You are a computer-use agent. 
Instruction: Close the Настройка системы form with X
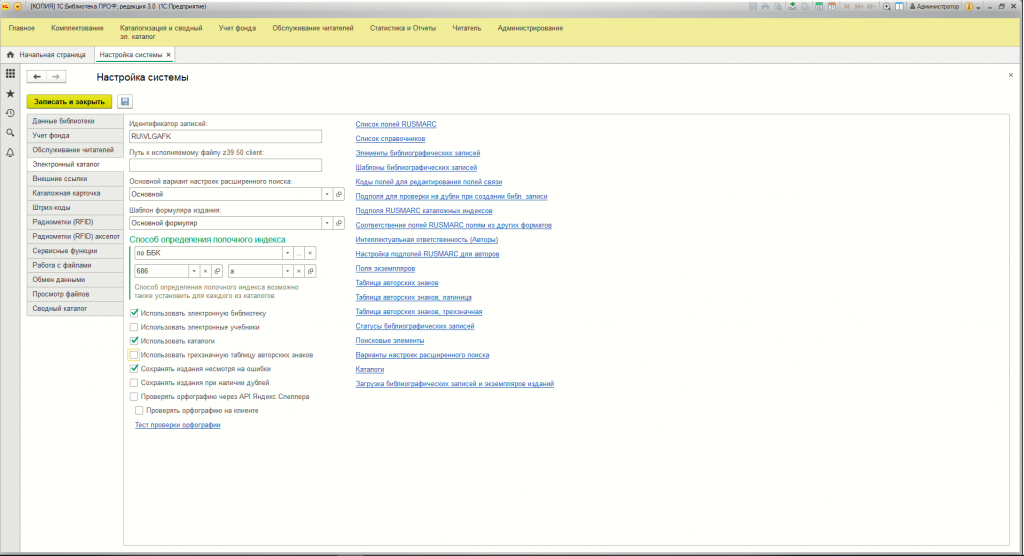[1010, 75]
